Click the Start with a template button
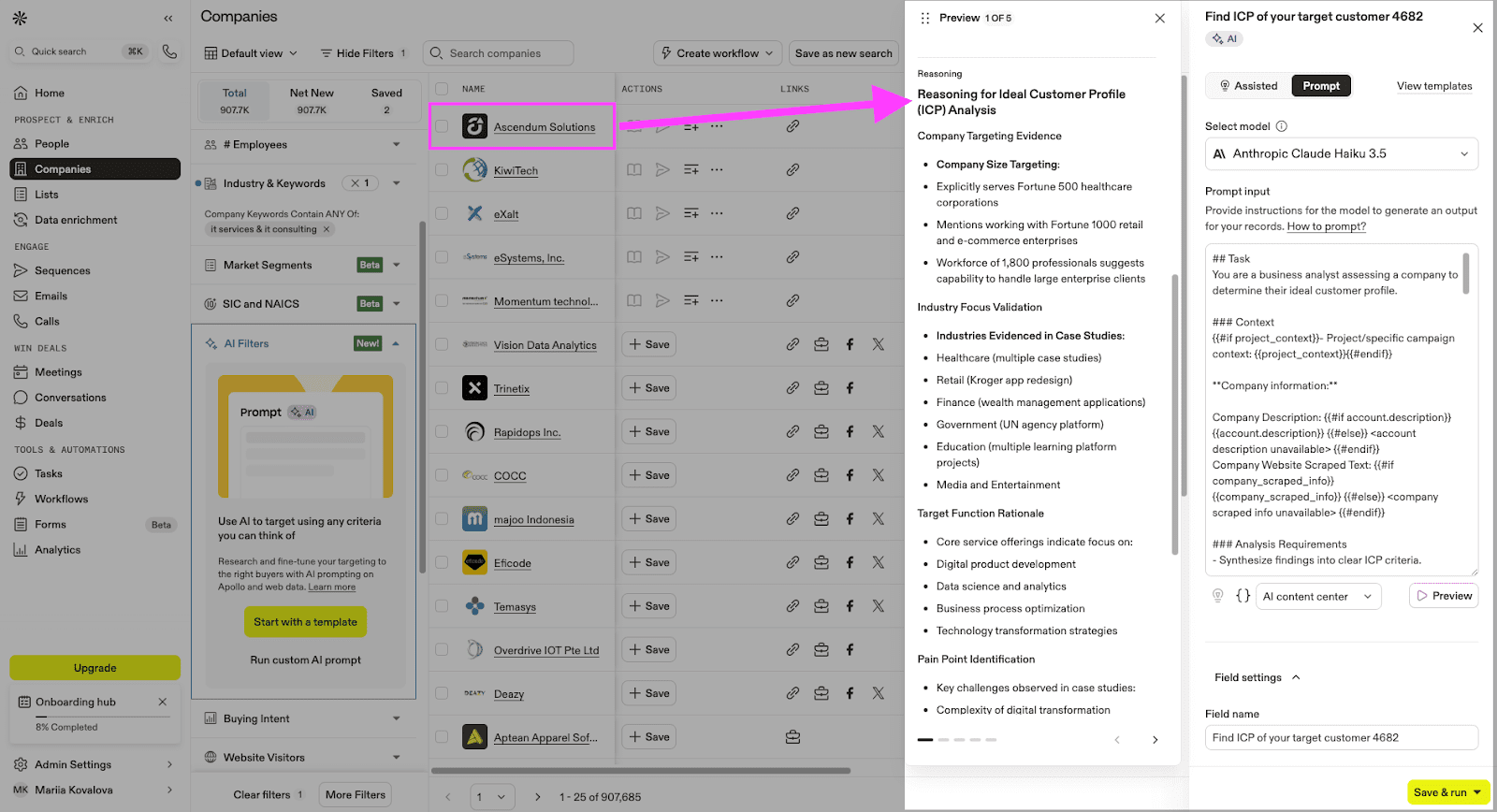Image resolution: width=1497 pixels, height=812 pixels. click(x=305, y=622)
